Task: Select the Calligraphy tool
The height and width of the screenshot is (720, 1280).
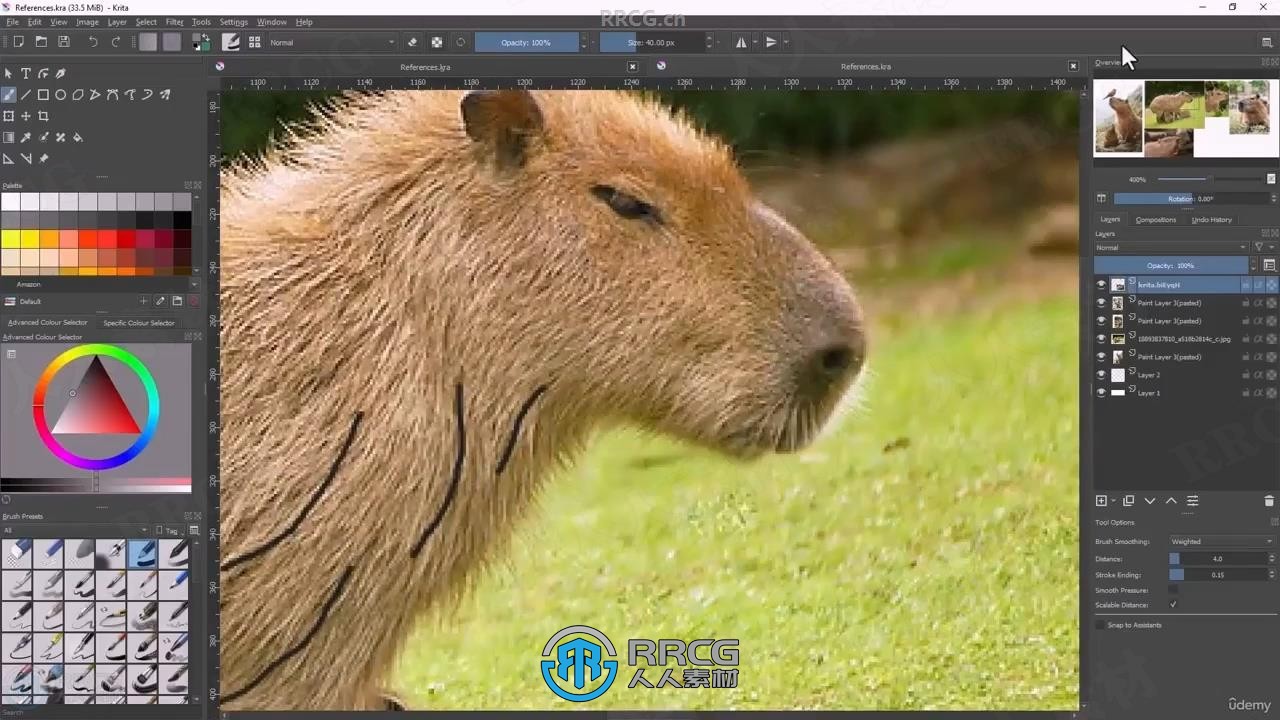Action: click(60, 73)
